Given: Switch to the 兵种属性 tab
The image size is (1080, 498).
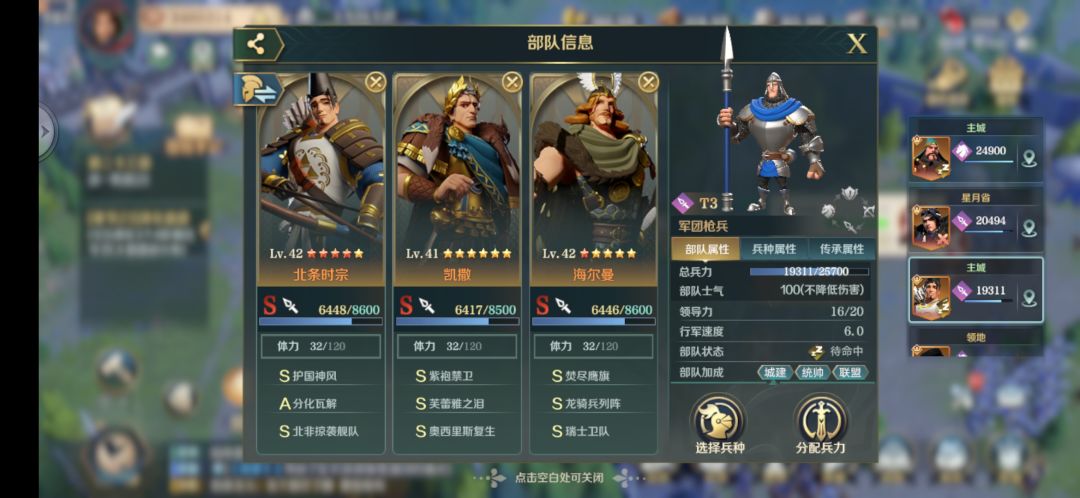Looking at the screenshot, I should [x=773, y=249].
